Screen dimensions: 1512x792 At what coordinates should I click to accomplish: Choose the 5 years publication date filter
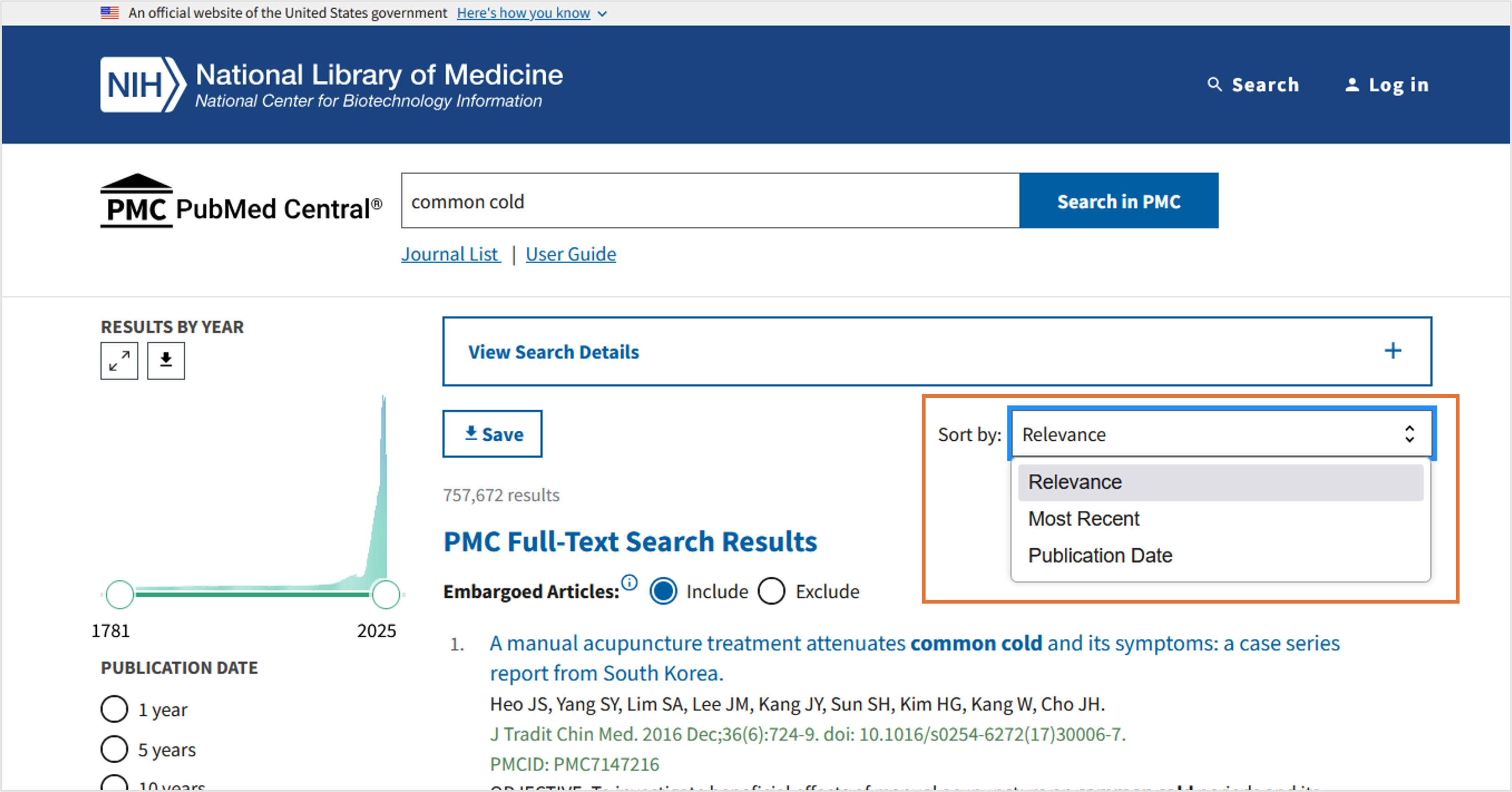point(115,749)
